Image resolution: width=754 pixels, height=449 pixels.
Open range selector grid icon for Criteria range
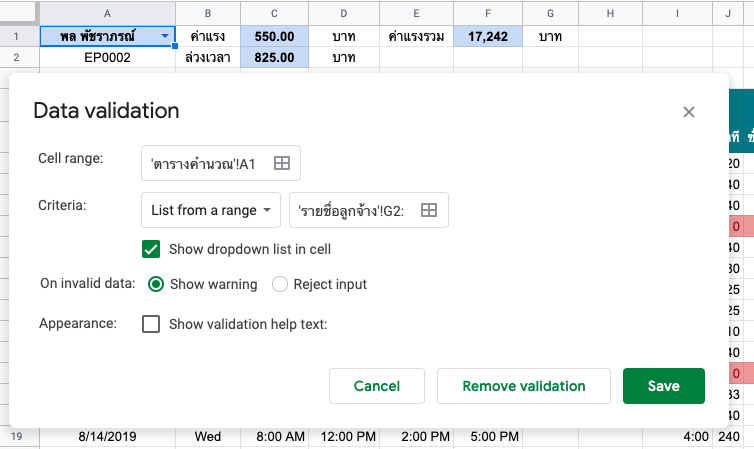point(429,210)
